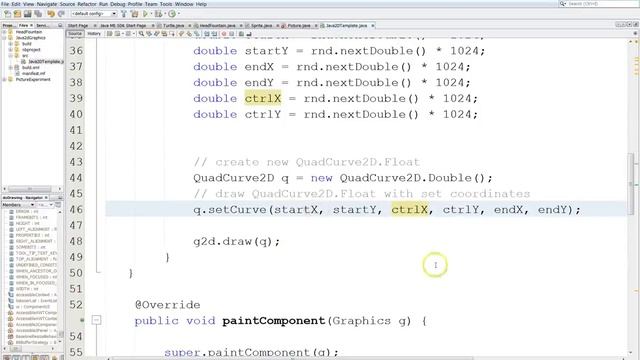Click the Undo arrow icon
This screenshot has height=360, width=640.
click(x=51, y=14)
